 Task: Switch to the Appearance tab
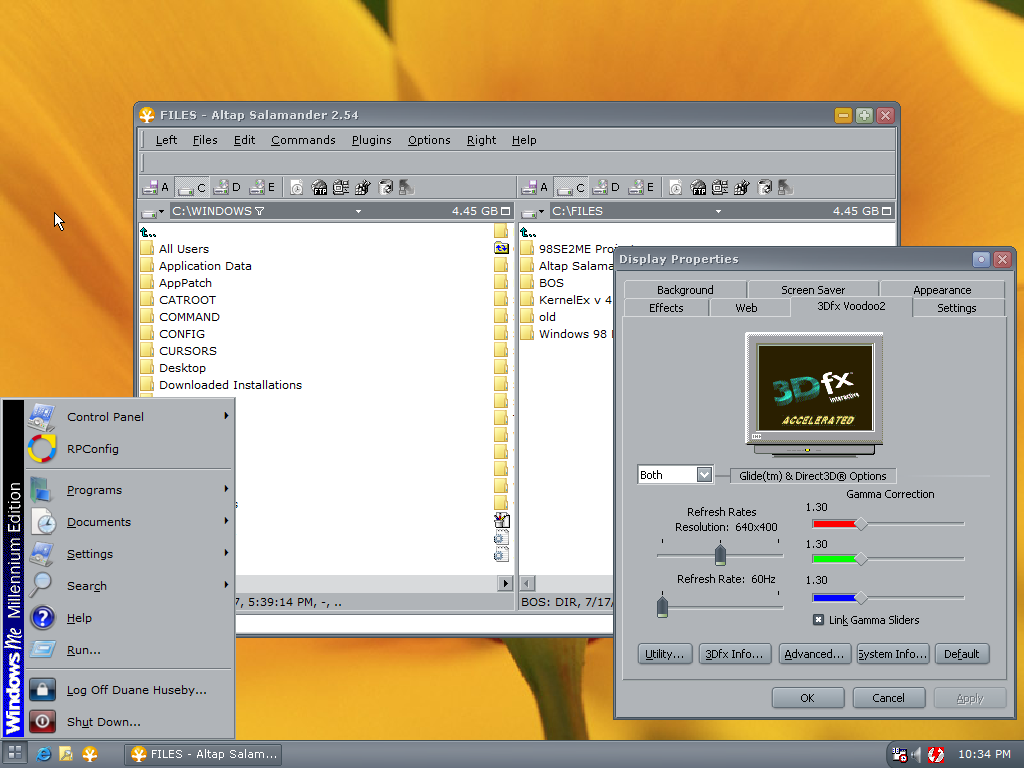[942, 289]
